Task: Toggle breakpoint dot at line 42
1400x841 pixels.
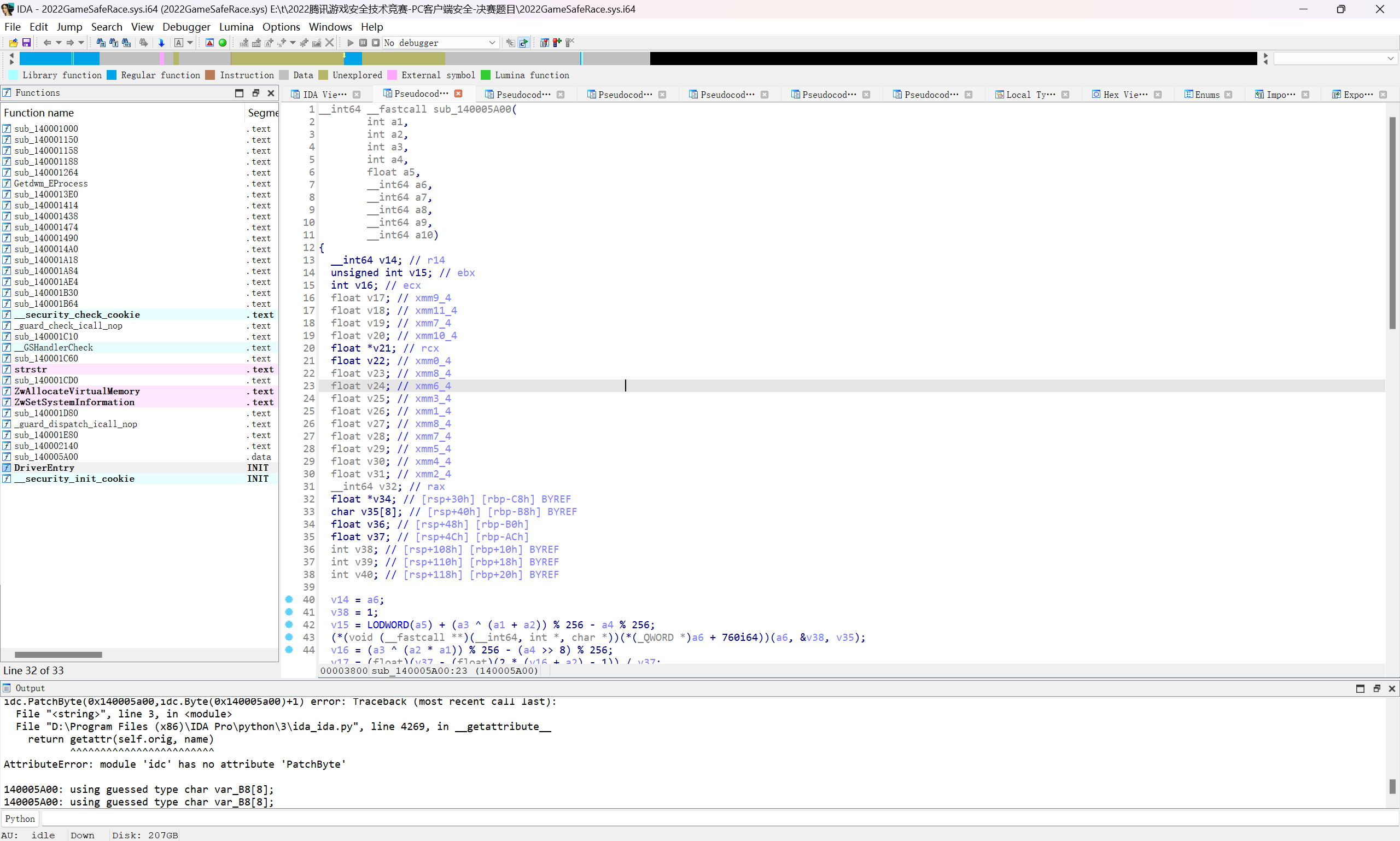Action: 289,624
